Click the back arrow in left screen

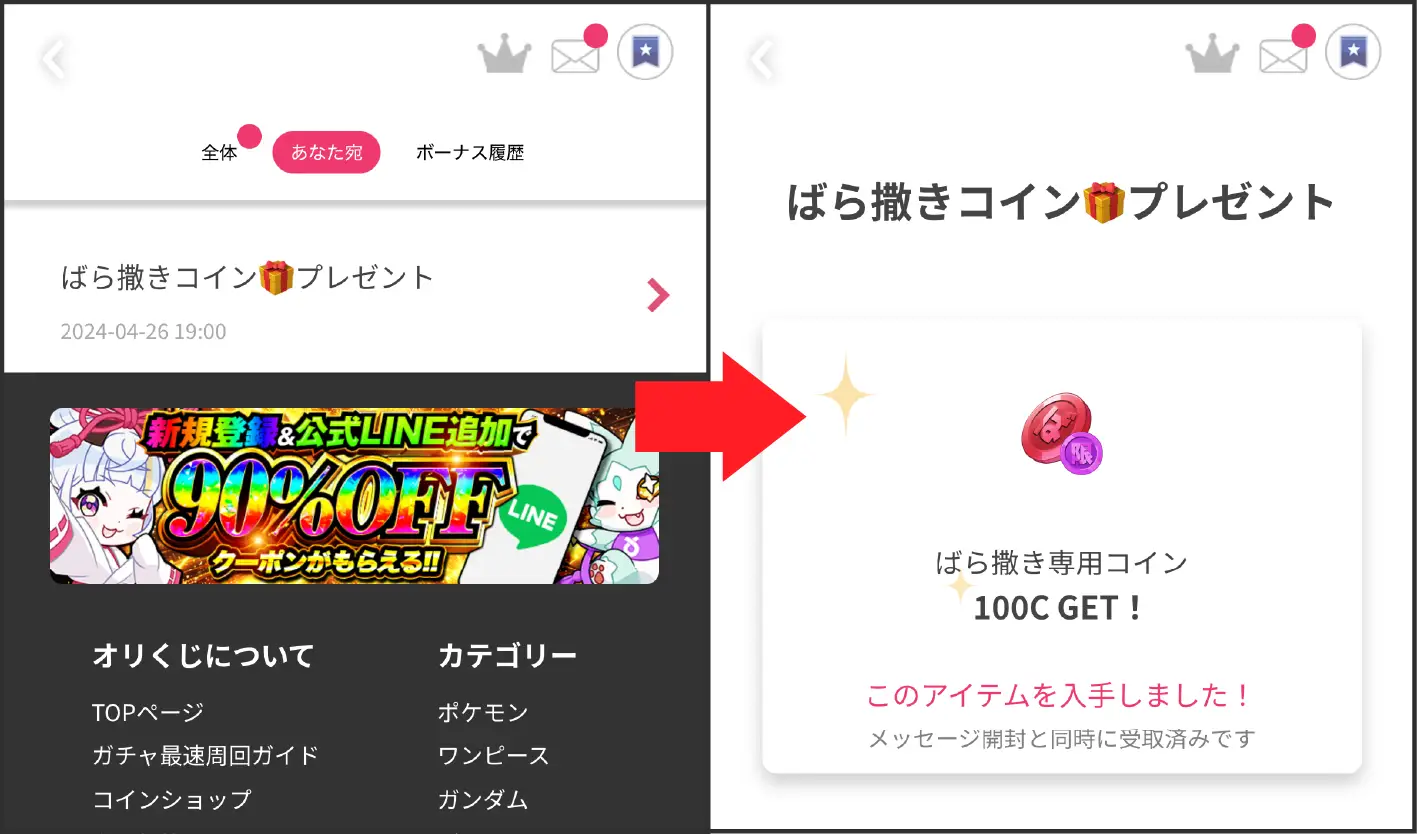point(53,59)
